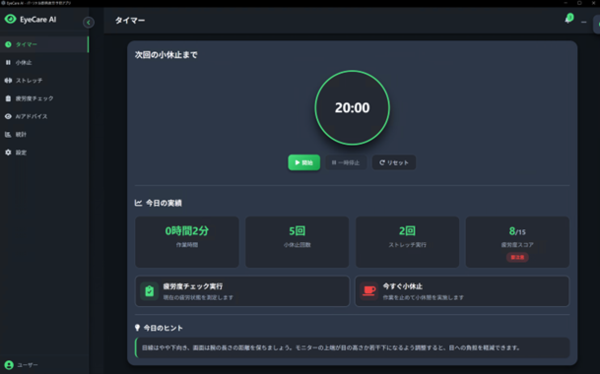Click the green clipboard check icon
The image size is (600, 374).
point(149,291)
